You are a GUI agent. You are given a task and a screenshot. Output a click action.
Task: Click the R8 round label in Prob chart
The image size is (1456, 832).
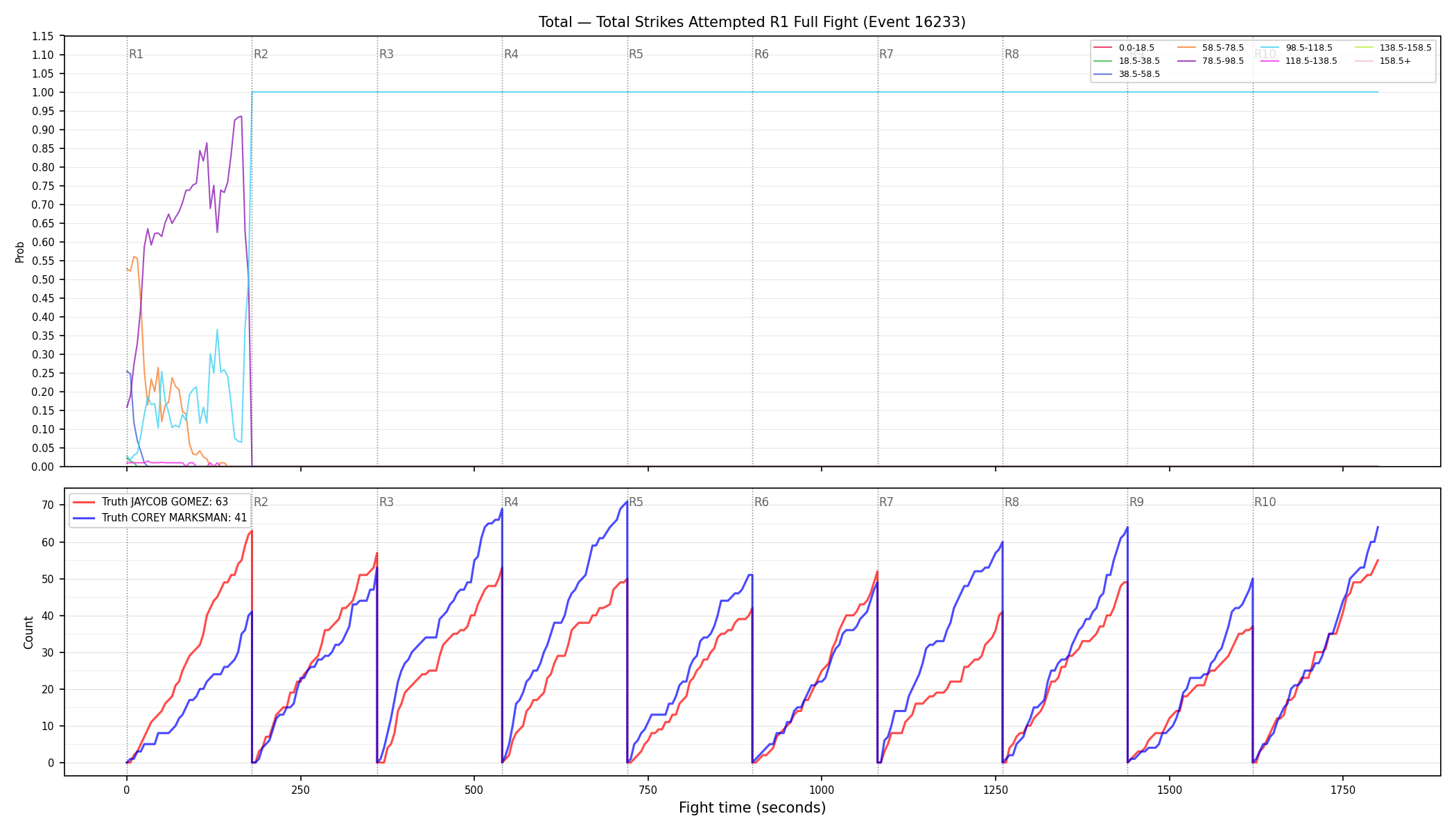(x=1012, y=54)
